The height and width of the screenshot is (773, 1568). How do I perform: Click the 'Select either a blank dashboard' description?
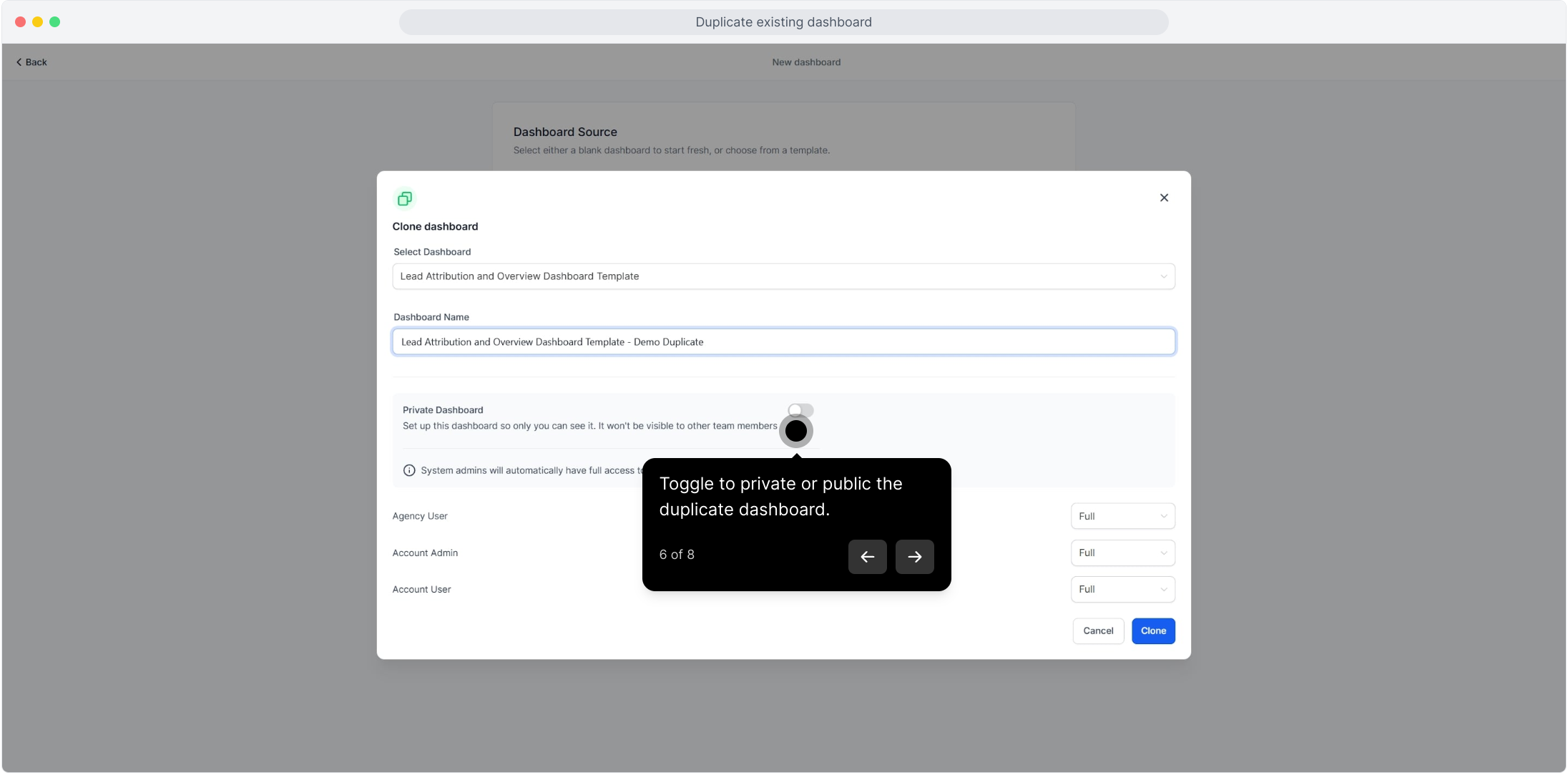point(672,150)
